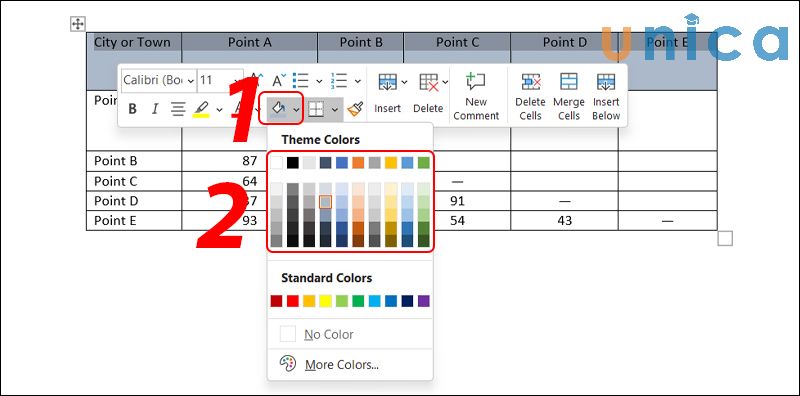
Task: Click the cell containing 91
Action: pyautogui.click(x=458, y=201)
